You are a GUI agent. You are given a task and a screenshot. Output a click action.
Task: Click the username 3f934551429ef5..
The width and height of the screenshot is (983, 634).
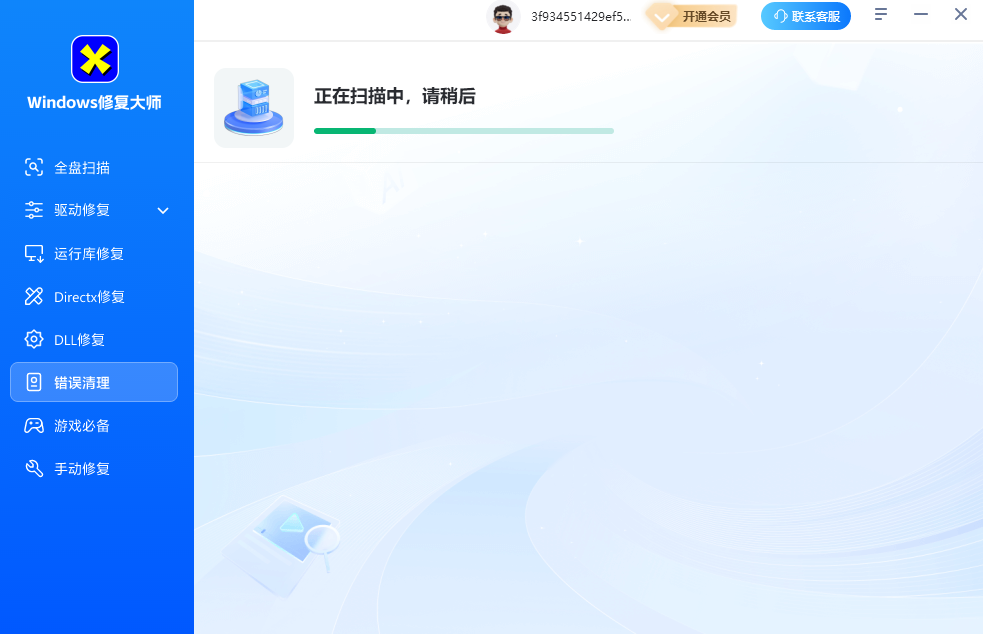pos(581,17)
